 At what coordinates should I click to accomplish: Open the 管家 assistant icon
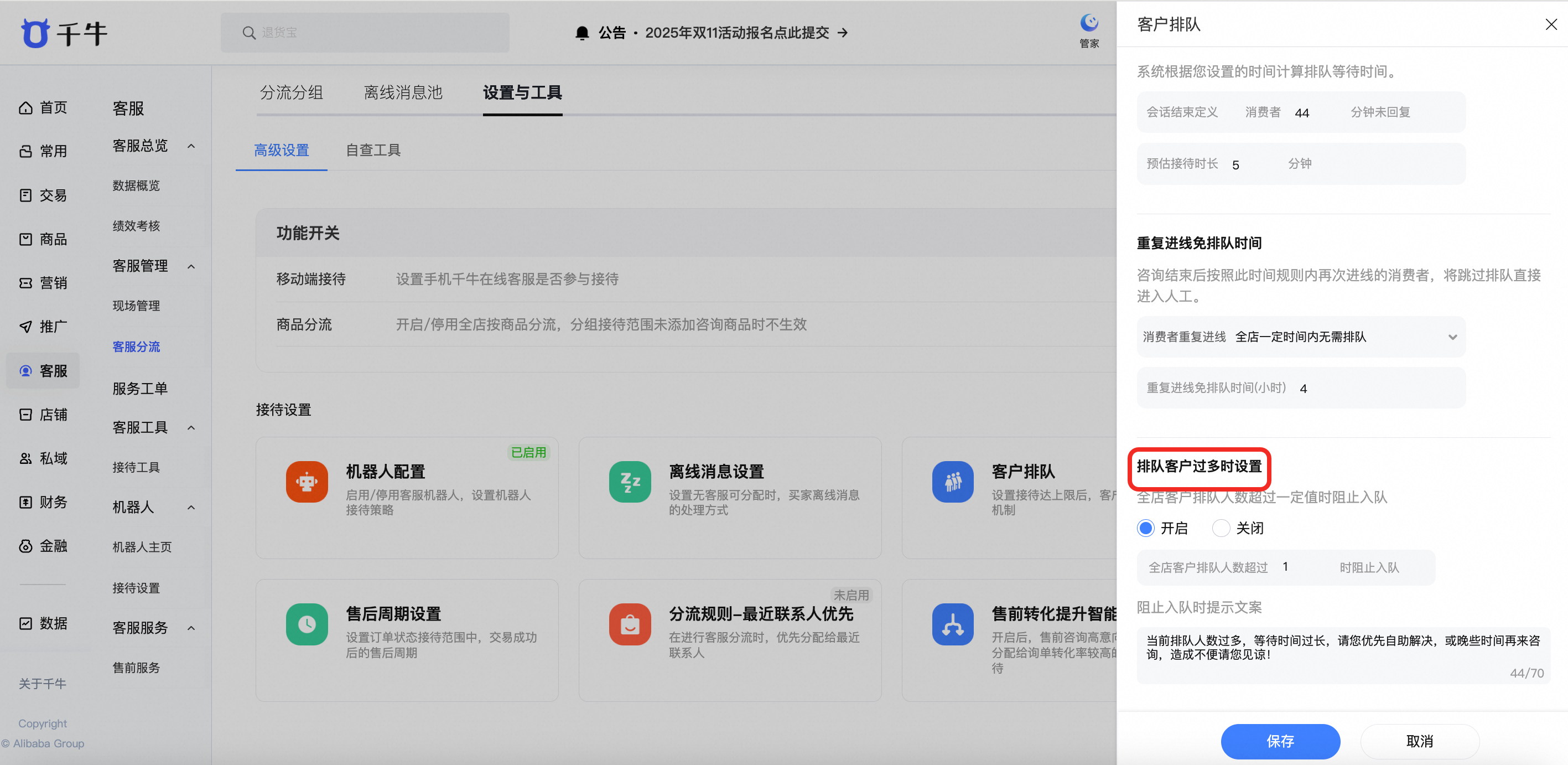(x=1089, y=23)
